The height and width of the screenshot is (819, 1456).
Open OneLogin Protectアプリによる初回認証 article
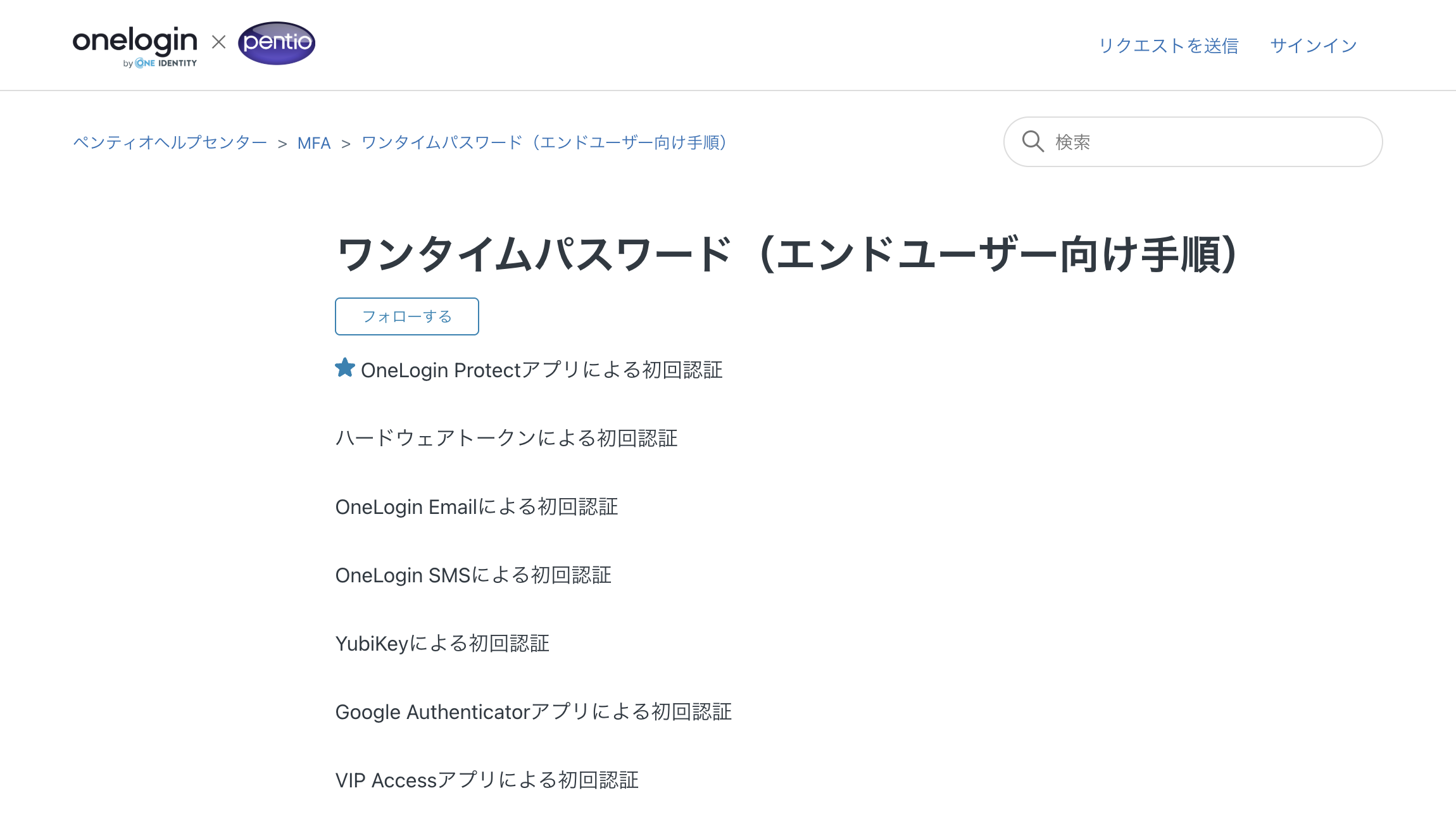pyautogui.click(x=542, y=370)
